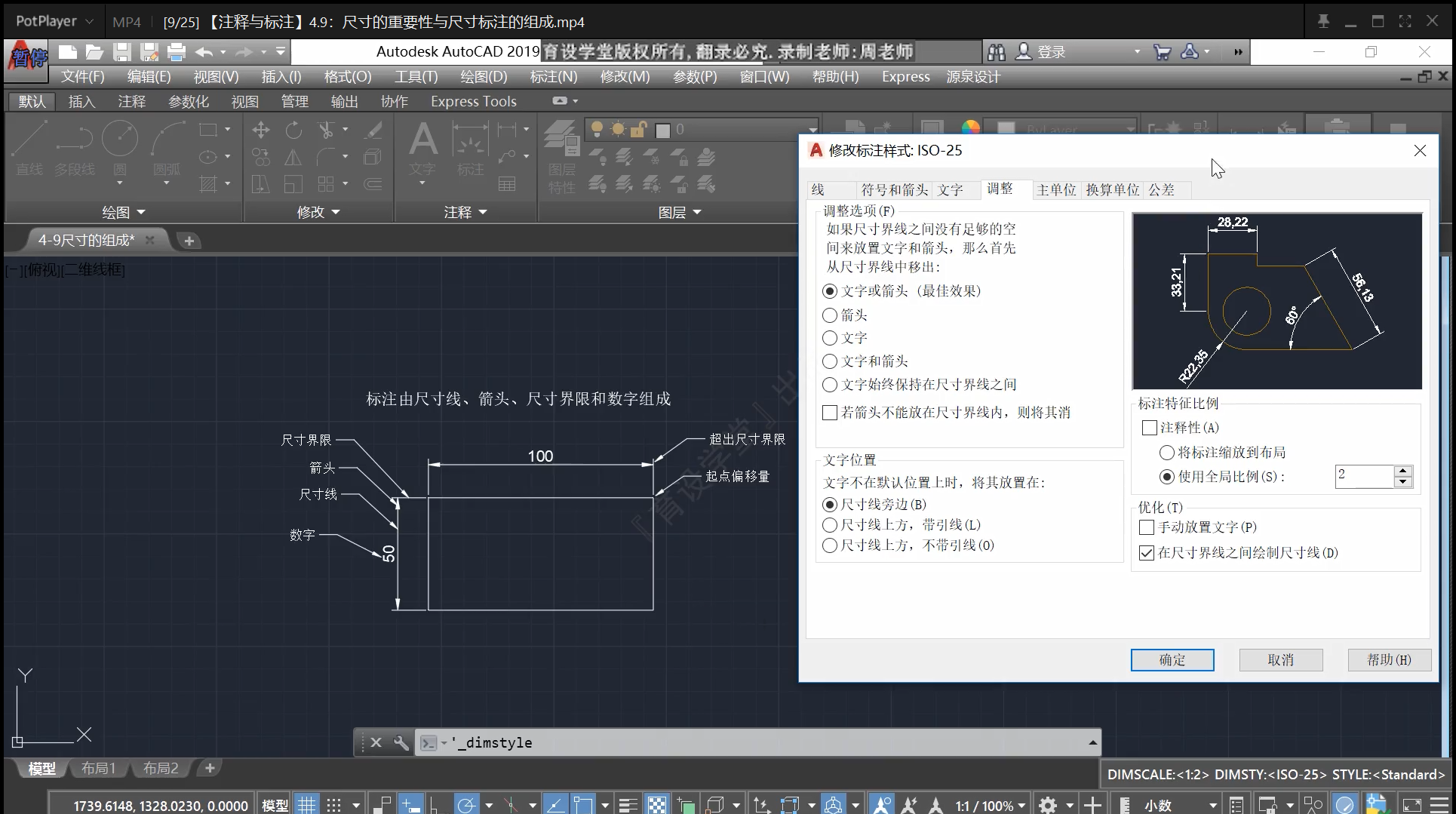Check 手动放置文字(P) checkbox
Image resolution: width=1456 pixels, height=814 pixels.
point(1147,527)
